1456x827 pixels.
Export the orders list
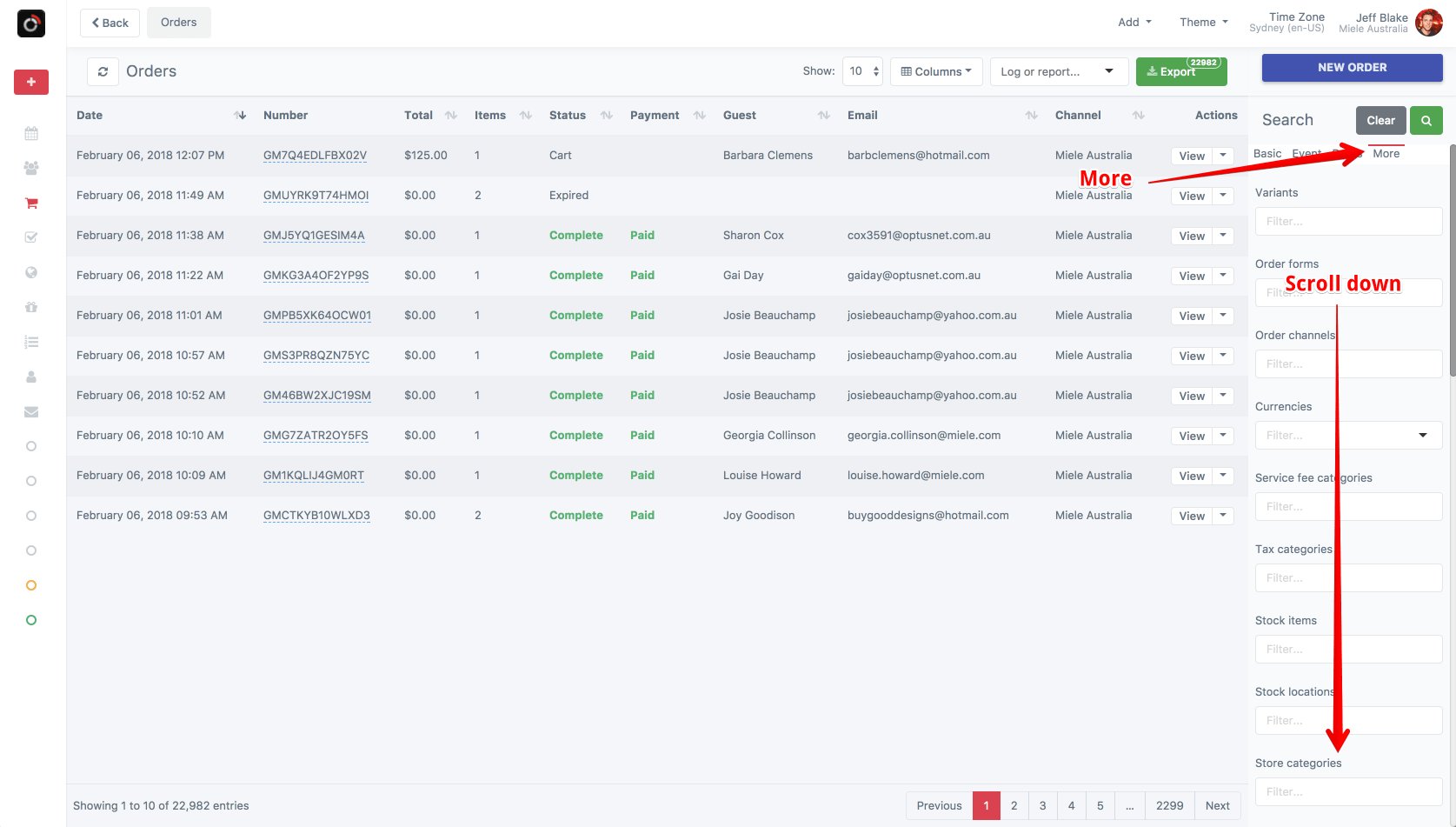(1181, 71)
